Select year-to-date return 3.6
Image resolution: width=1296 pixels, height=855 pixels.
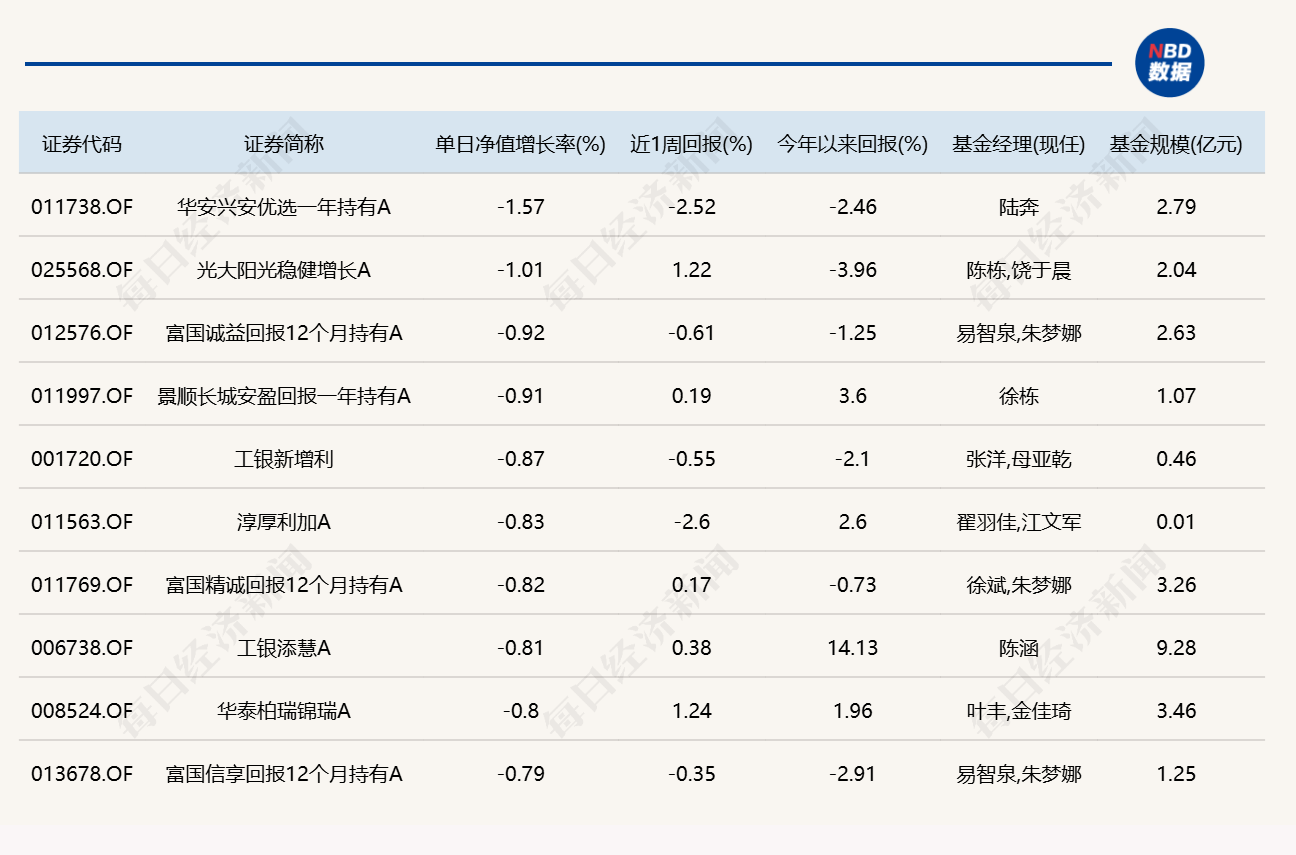(853, 396)
